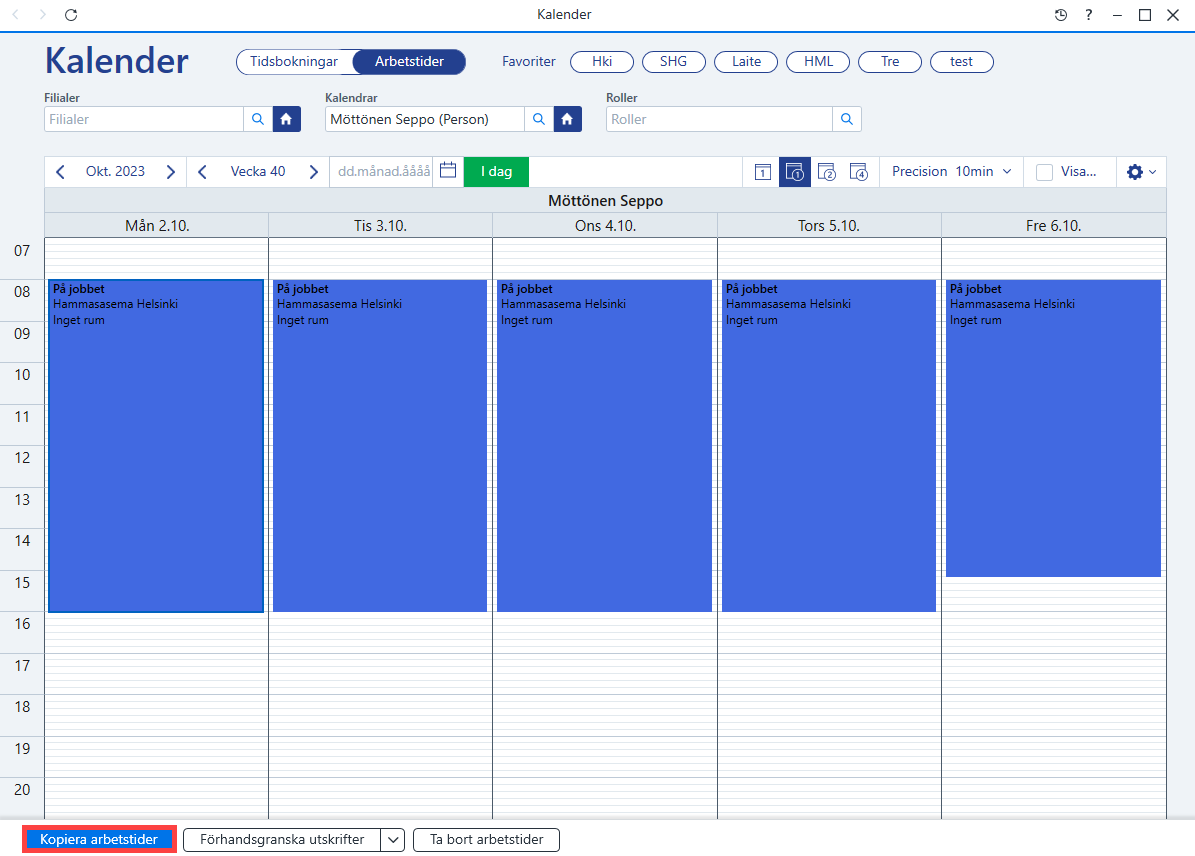Click the I dag button
The width and height of the screenshot is (1195, 856).
(x=496, y=172)
